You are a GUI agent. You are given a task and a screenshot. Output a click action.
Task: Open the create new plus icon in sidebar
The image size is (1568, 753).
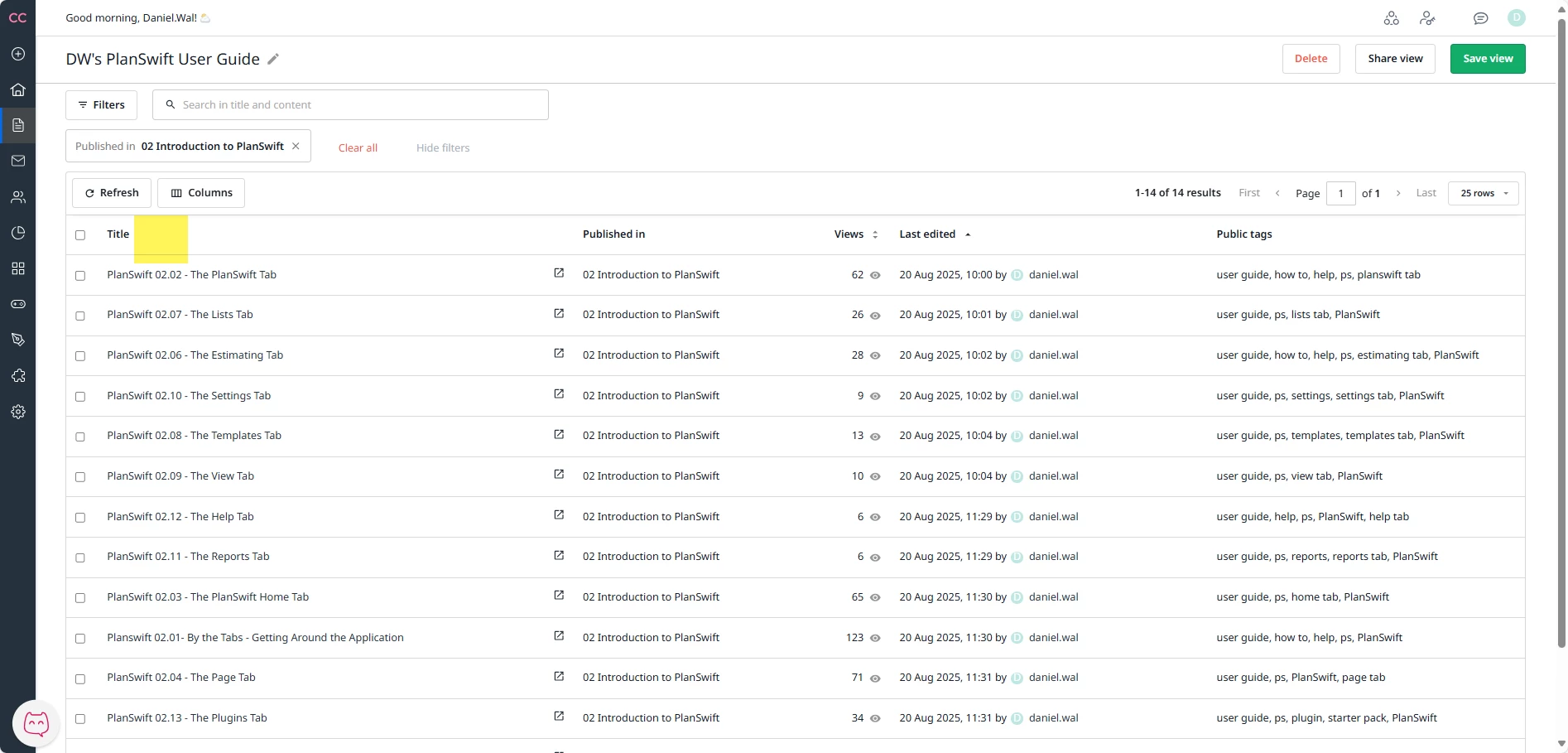[x=18, y=54]
